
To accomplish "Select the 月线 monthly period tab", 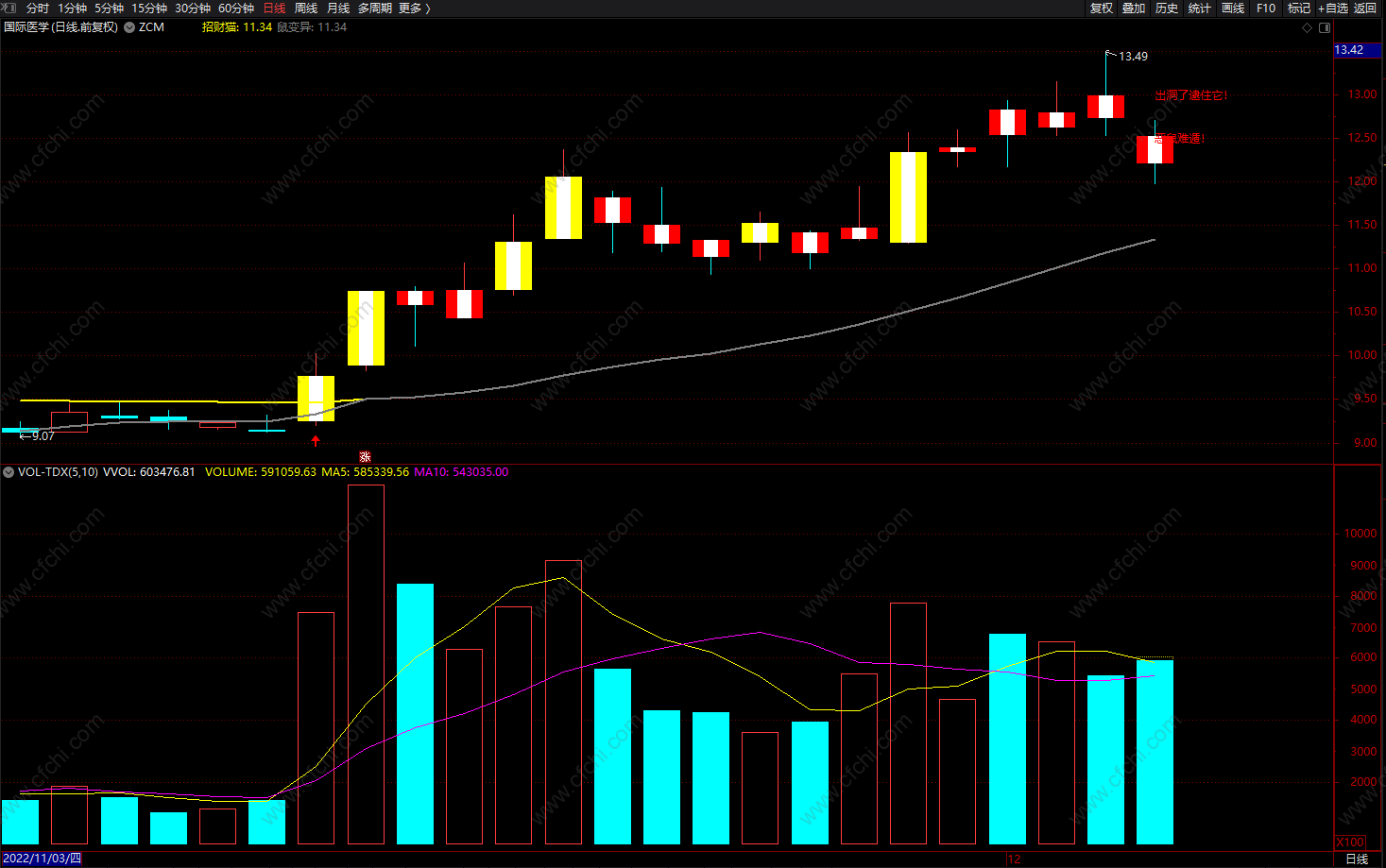I will (x=338, y=9).
